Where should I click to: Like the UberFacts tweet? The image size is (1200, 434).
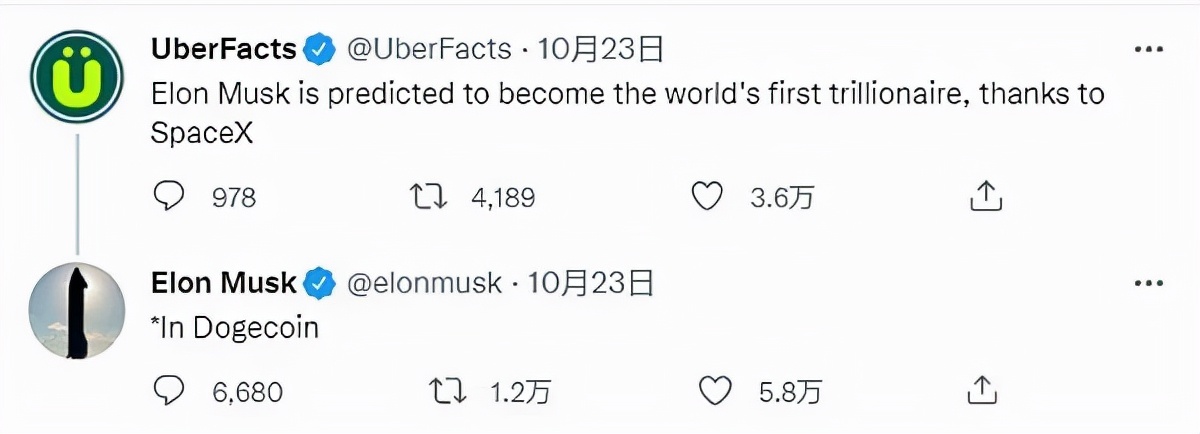(x=708, y=197)
